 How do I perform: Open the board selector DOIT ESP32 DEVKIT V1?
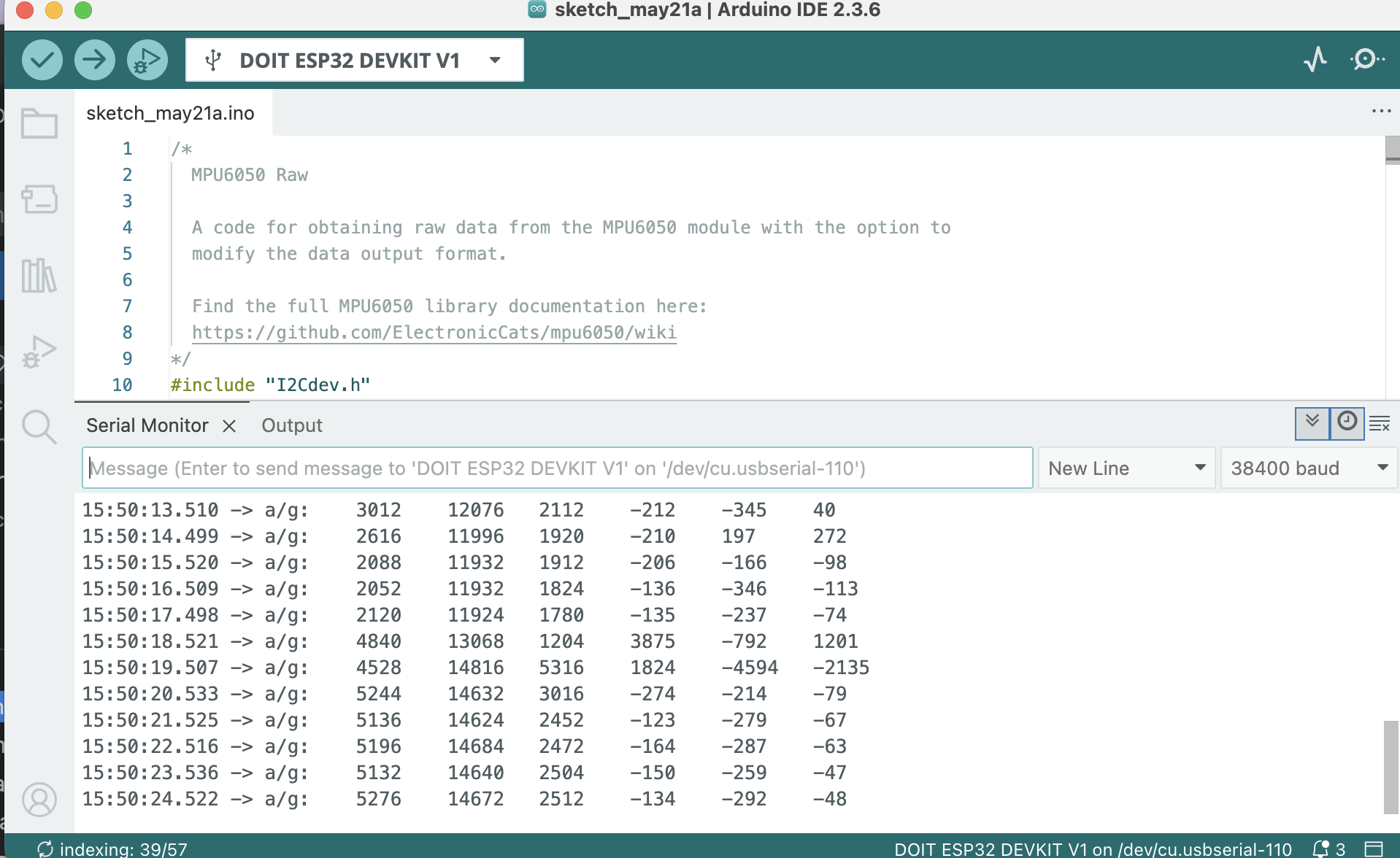(x=355, y=60)
